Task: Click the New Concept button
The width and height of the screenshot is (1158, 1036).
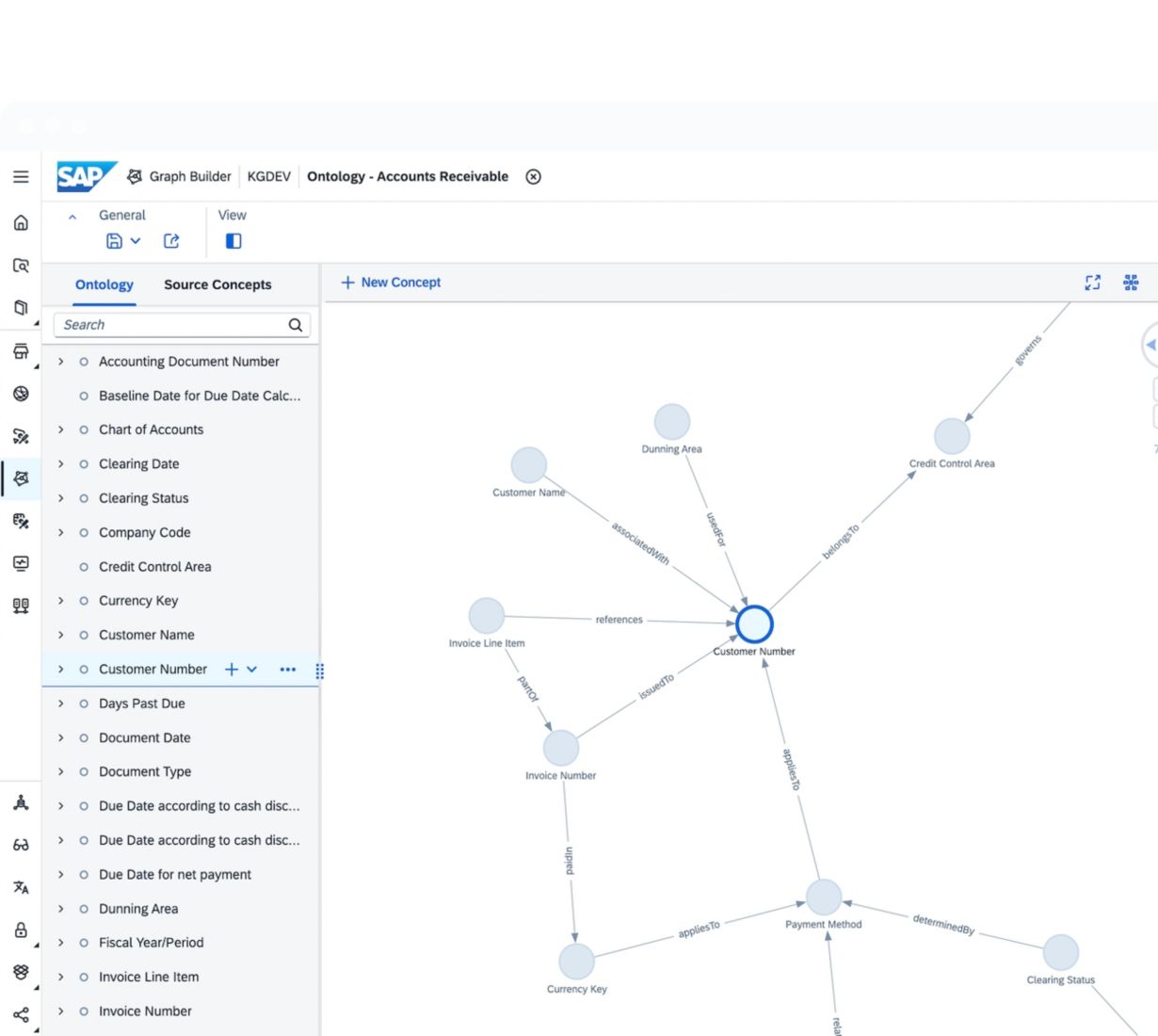Action: (x=391, y=283)
